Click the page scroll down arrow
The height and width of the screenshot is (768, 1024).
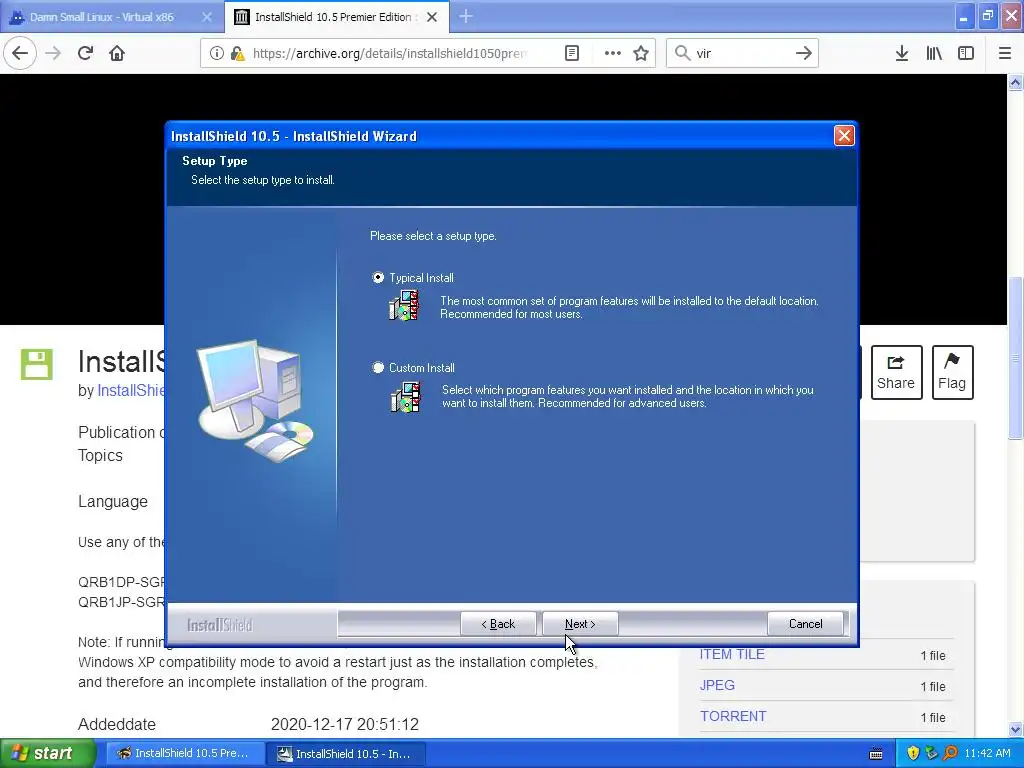click(x=1015, y=729)
